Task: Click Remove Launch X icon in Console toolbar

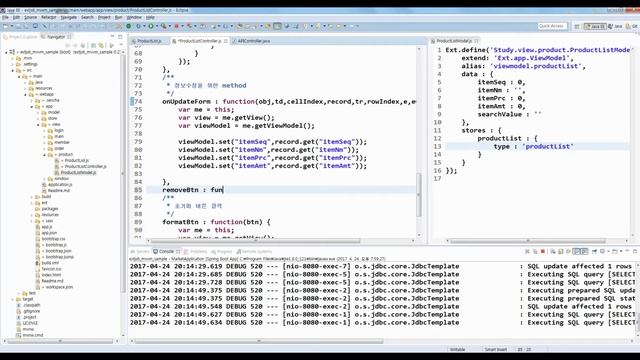Action: pos(527,251)
